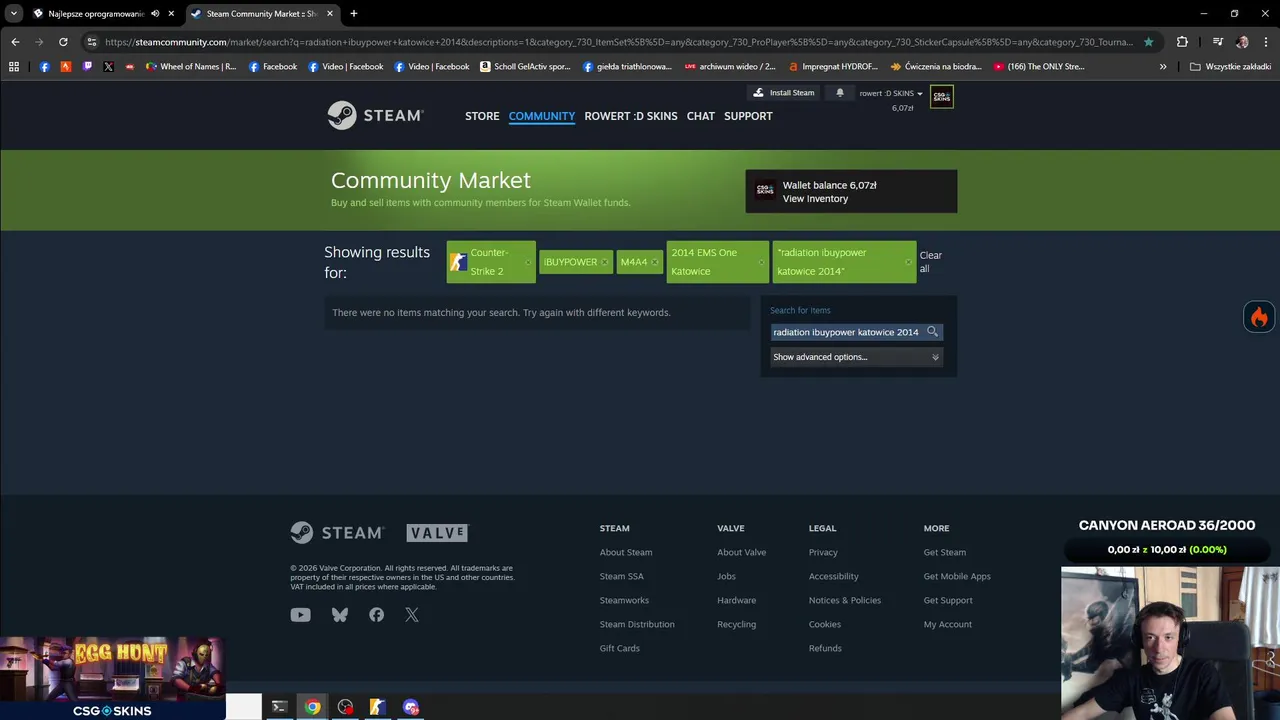The height and width of the screenshot is (720, 1280).
Task: Click the Twitch bookmark icon
Action: coord(87,67)
